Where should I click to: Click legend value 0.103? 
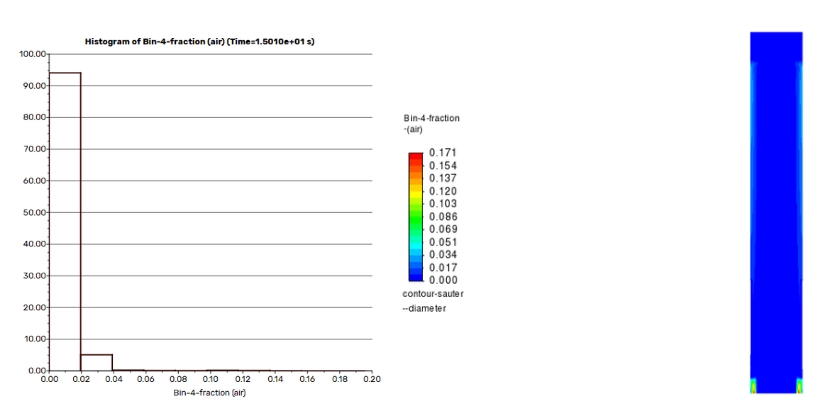pyautogui.click(x=443, y=204)
